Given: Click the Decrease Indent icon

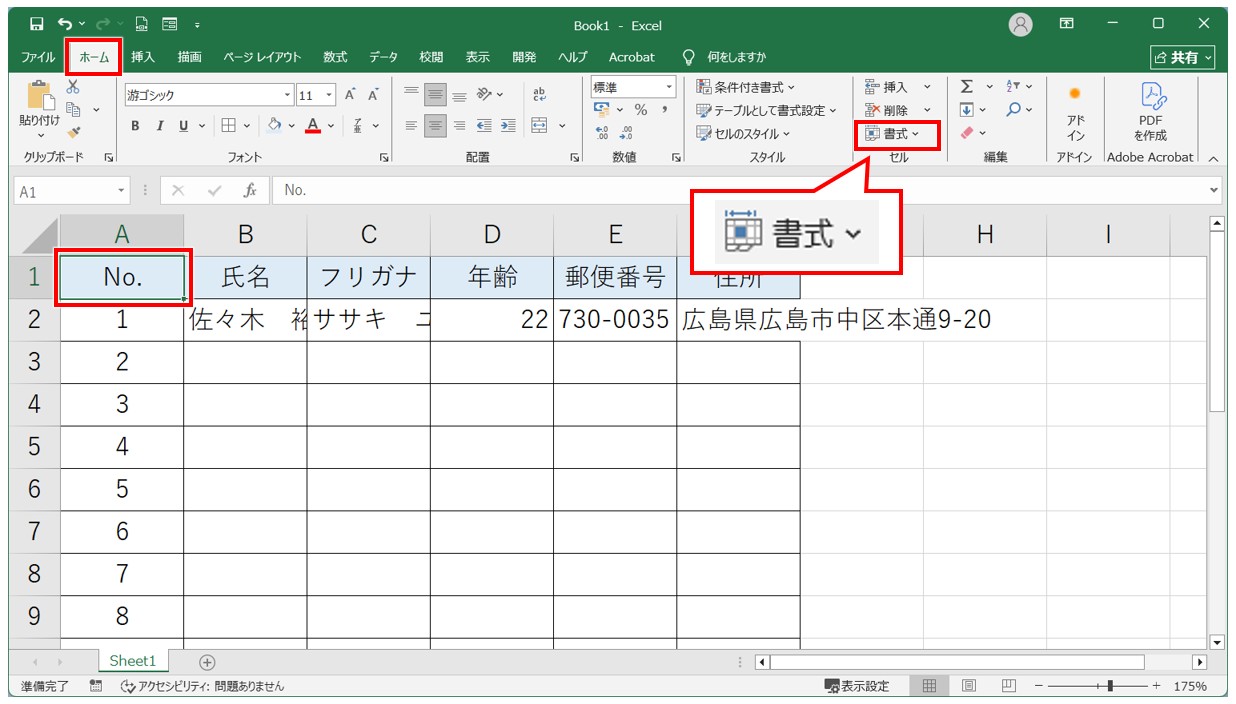Looking at the screenshot, I should point(484,126).
